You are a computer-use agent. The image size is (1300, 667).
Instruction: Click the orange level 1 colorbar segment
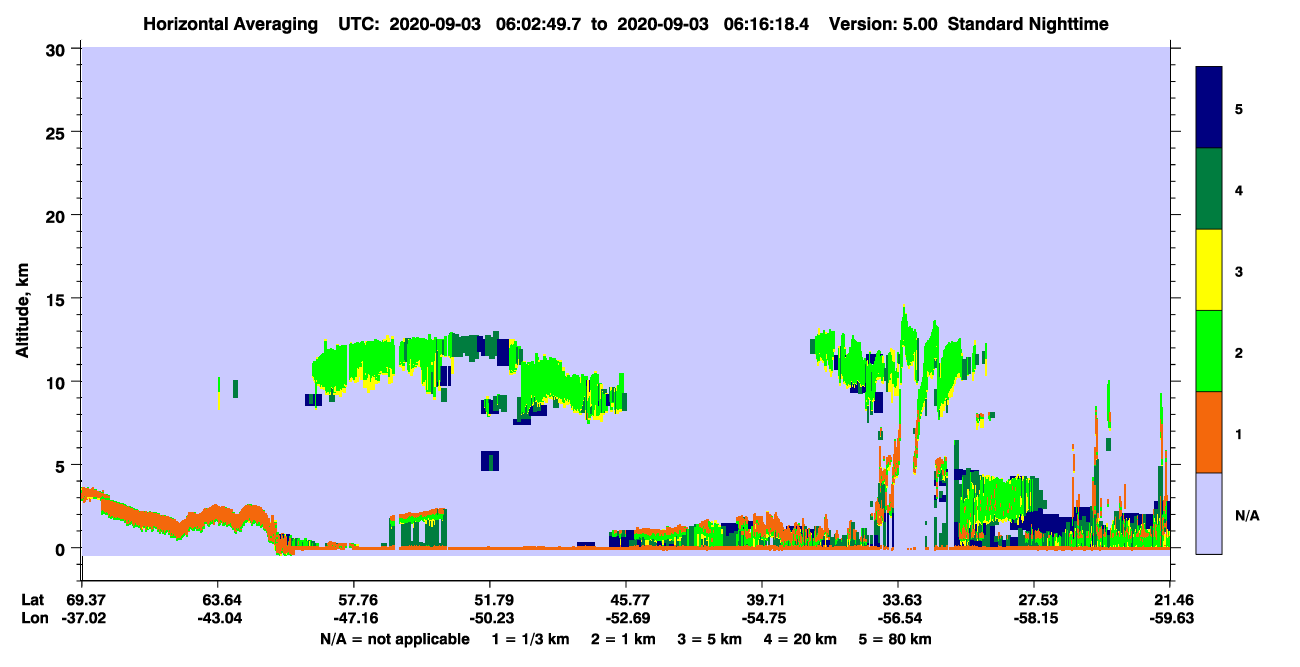point(1209,432)
